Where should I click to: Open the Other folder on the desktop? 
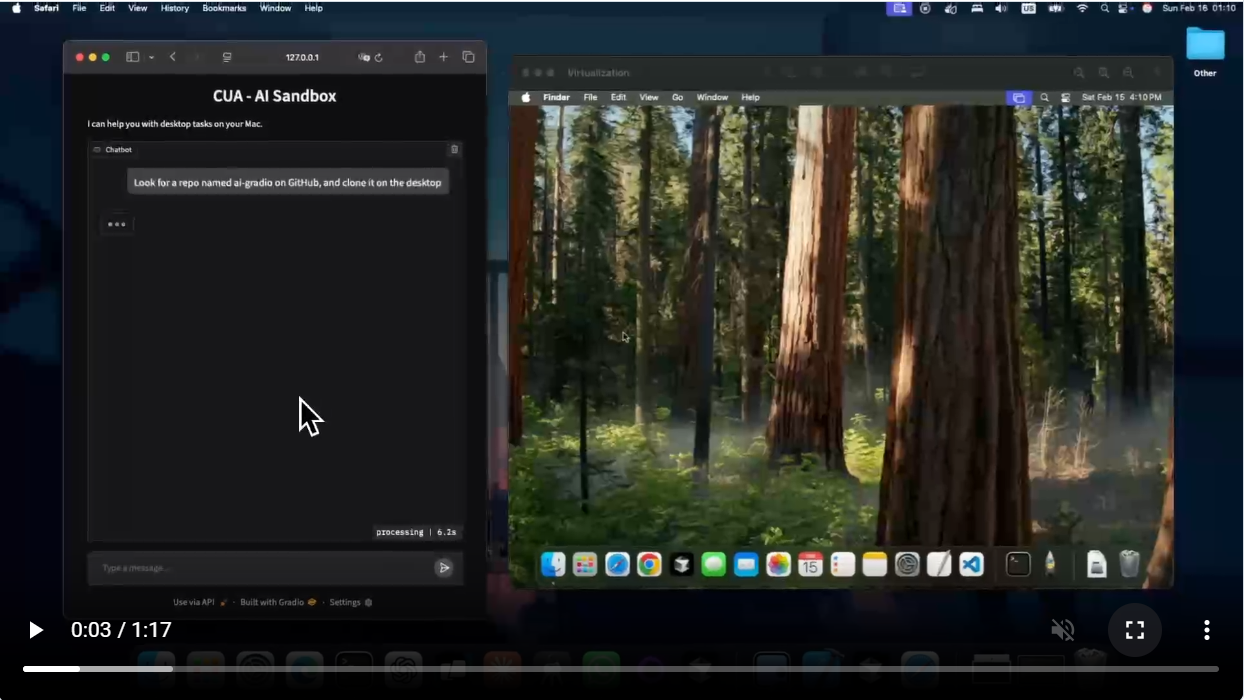tap(1205, 51)
